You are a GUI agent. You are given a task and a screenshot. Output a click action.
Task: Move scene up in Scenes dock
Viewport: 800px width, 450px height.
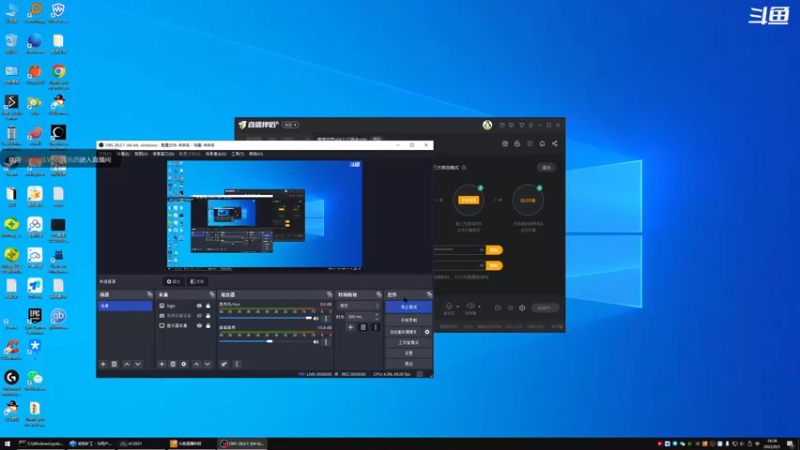click(x=127, y=364)
